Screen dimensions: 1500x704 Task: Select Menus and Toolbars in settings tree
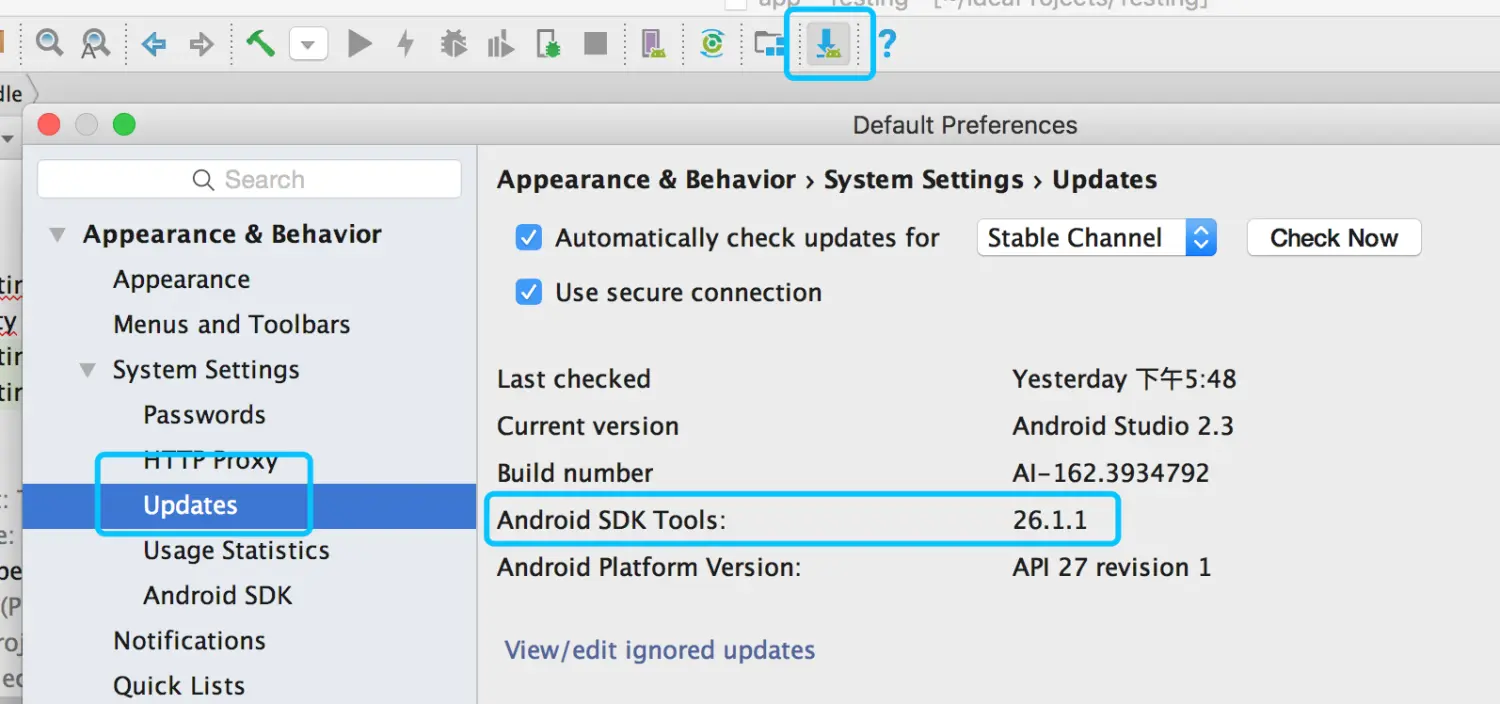[x=232, y=325]
